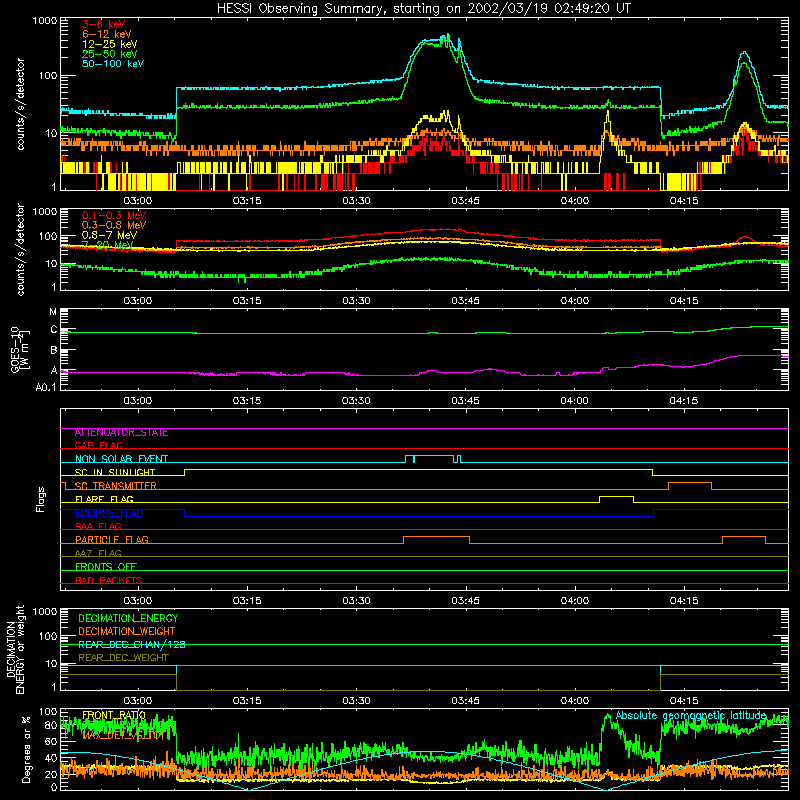Click the M class tick label

tap(53, 312)
